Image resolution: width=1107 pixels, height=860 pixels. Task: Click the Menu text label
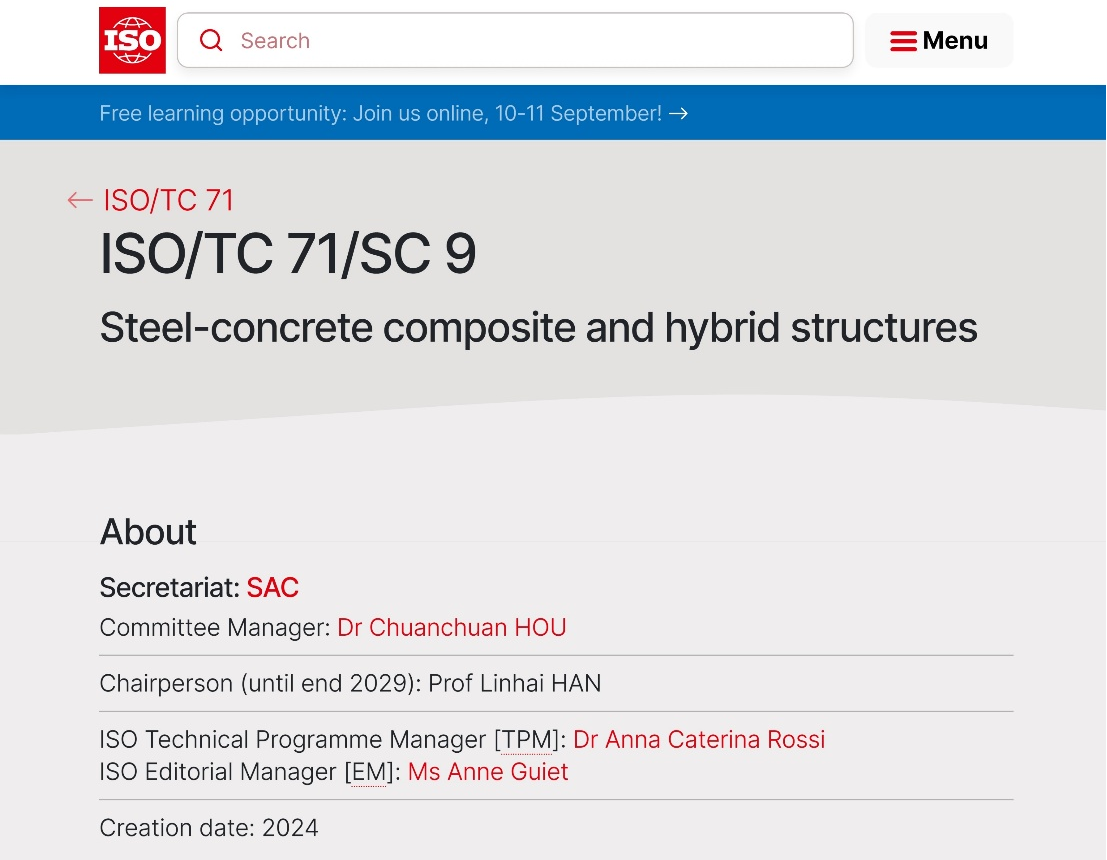point(955,41)
